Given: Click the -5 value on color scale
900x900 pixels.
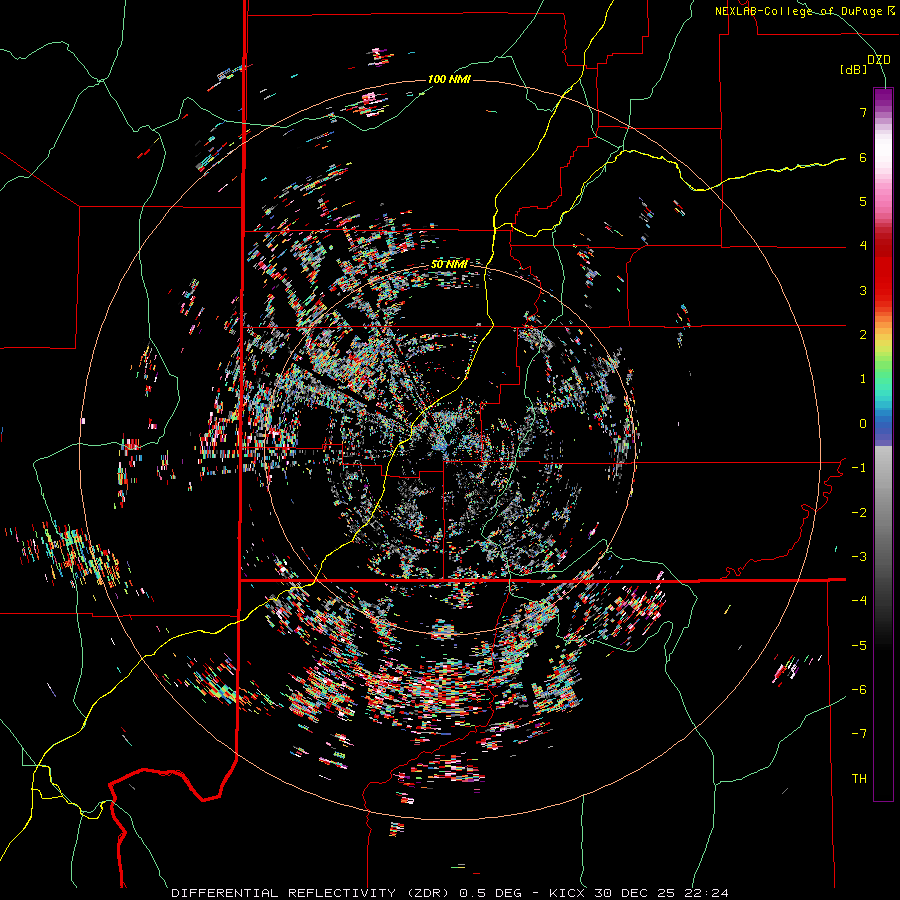Looking at the screenshot, I should (x=859, y=646).
